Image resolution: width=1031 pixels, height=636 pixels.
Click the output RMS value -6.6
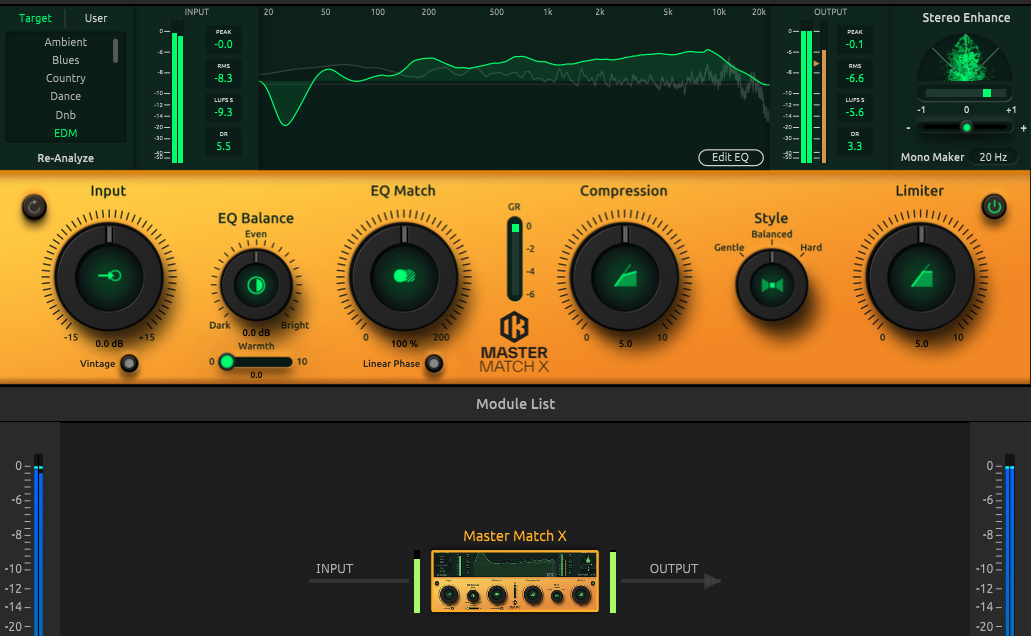tap(854, 78)
